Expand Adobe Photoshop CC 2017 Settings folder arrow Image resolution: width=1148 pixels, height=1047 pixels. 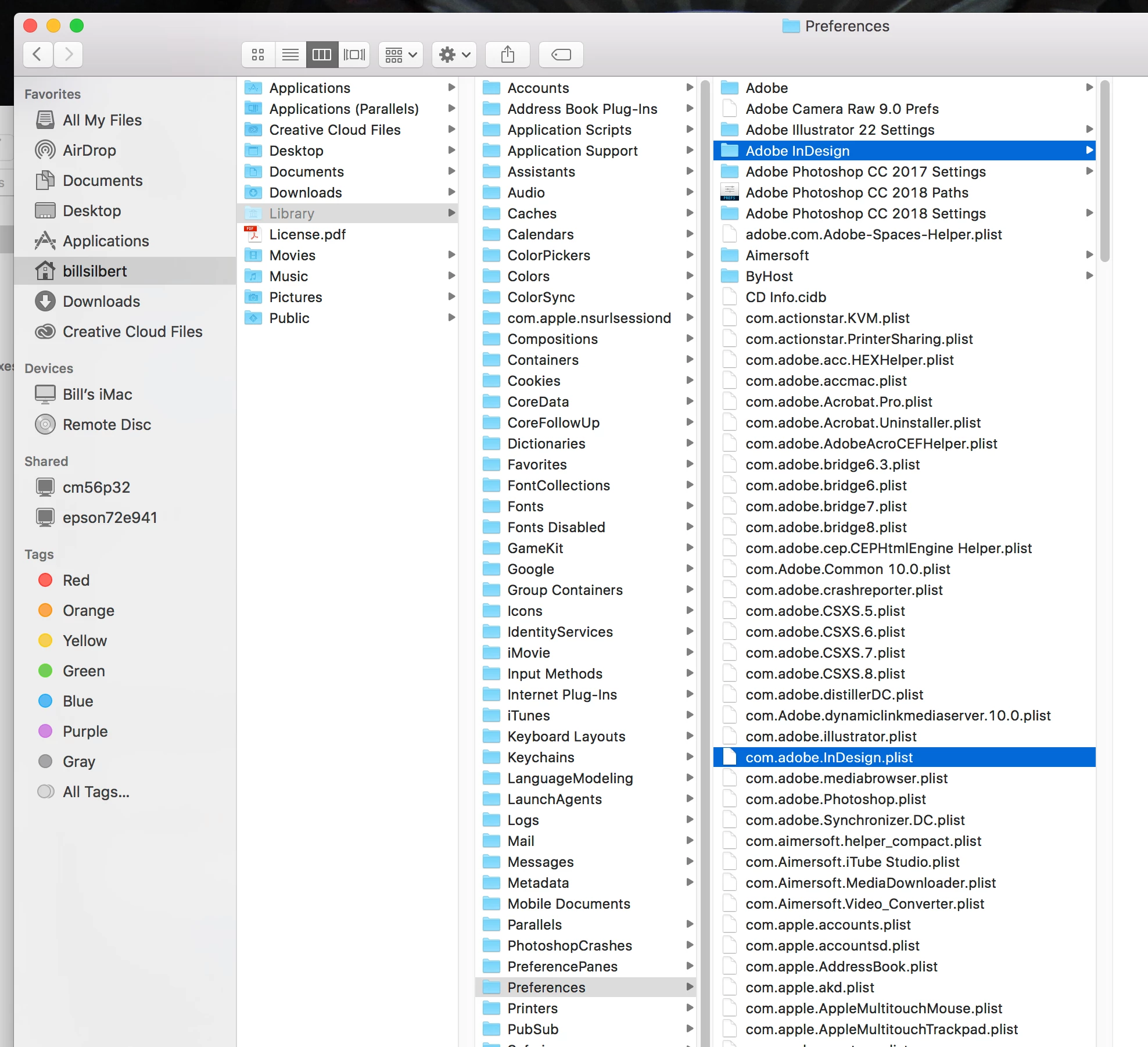coord(1089,171)
